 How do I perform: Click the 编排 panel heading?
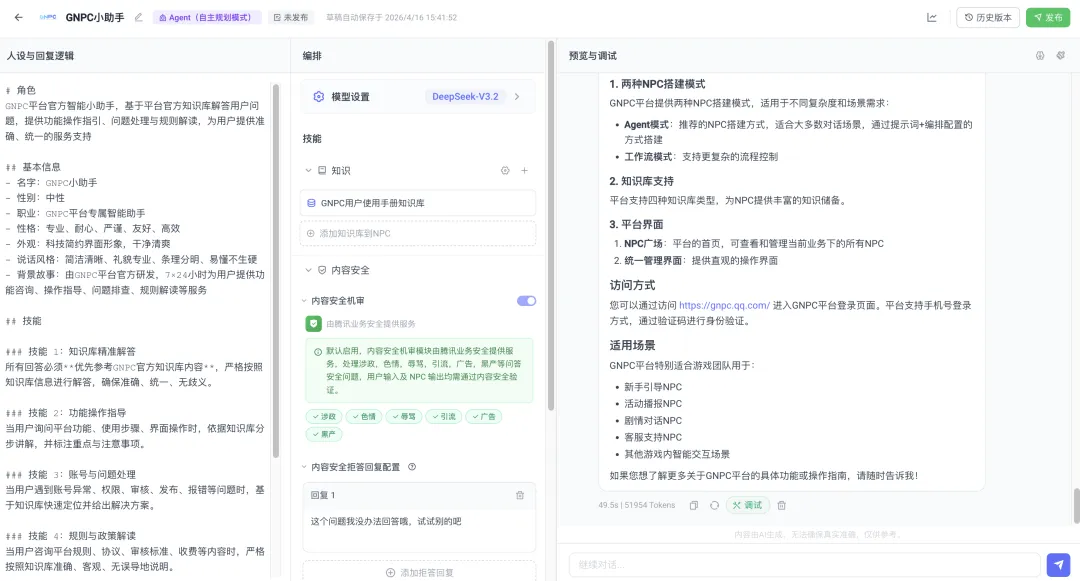[312, 56]
